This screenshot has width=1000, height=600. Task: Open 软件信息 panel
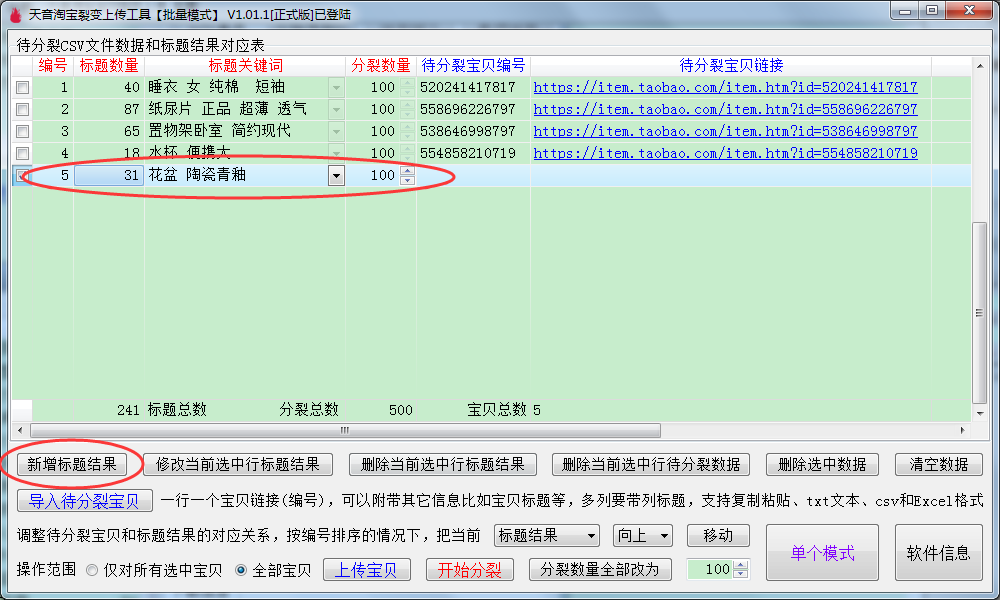tap(938, 553)
